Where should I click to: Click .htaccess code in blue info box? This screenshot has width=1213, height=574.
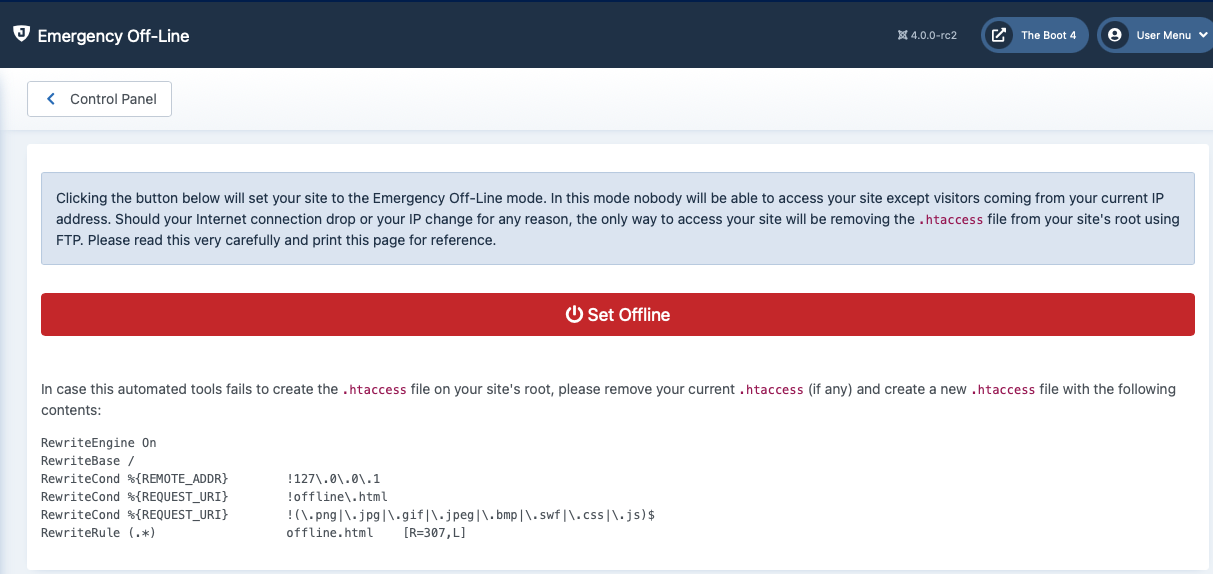950,219
